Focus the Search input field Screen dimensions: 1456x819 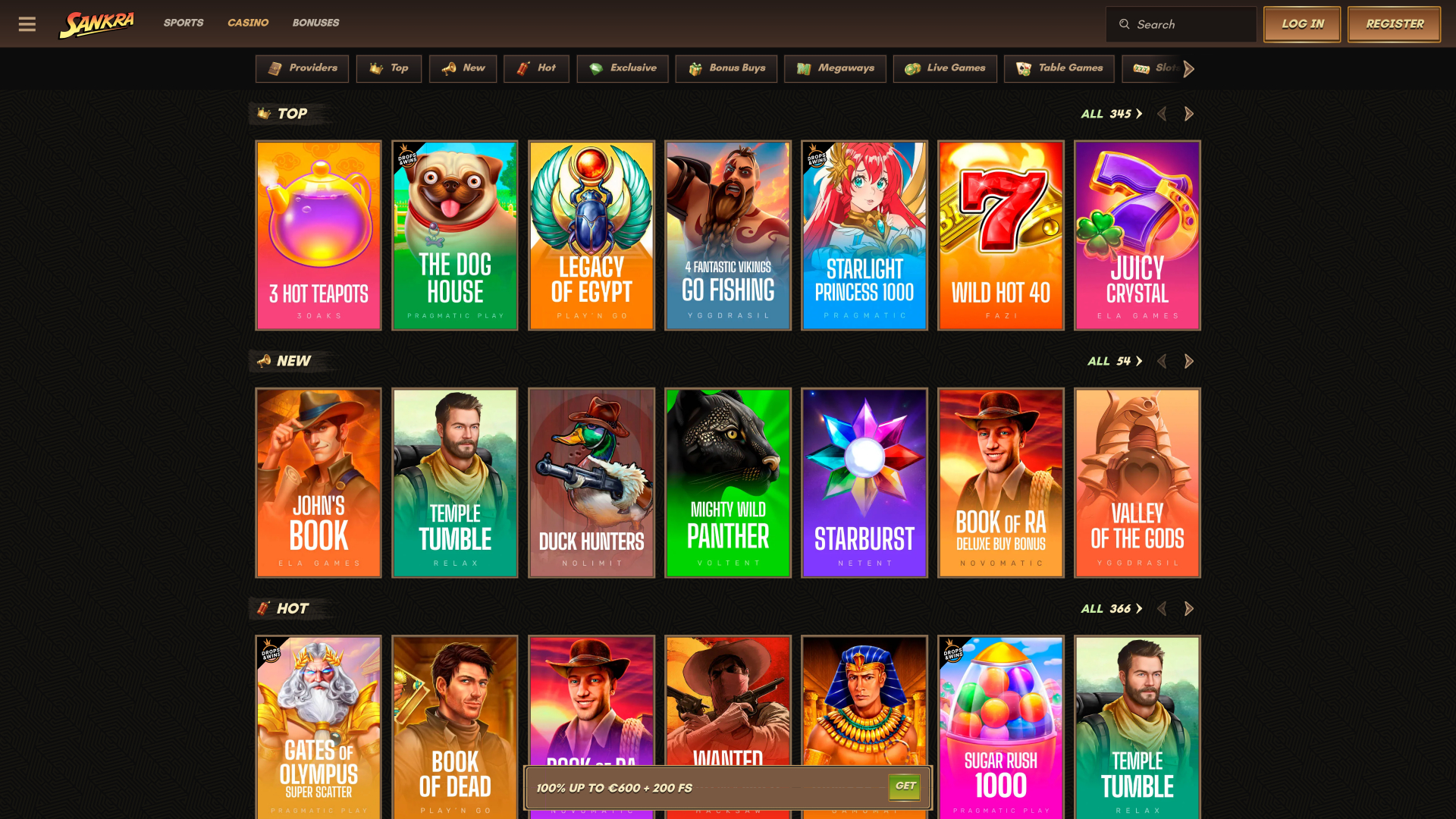(x=1181, y=24)
